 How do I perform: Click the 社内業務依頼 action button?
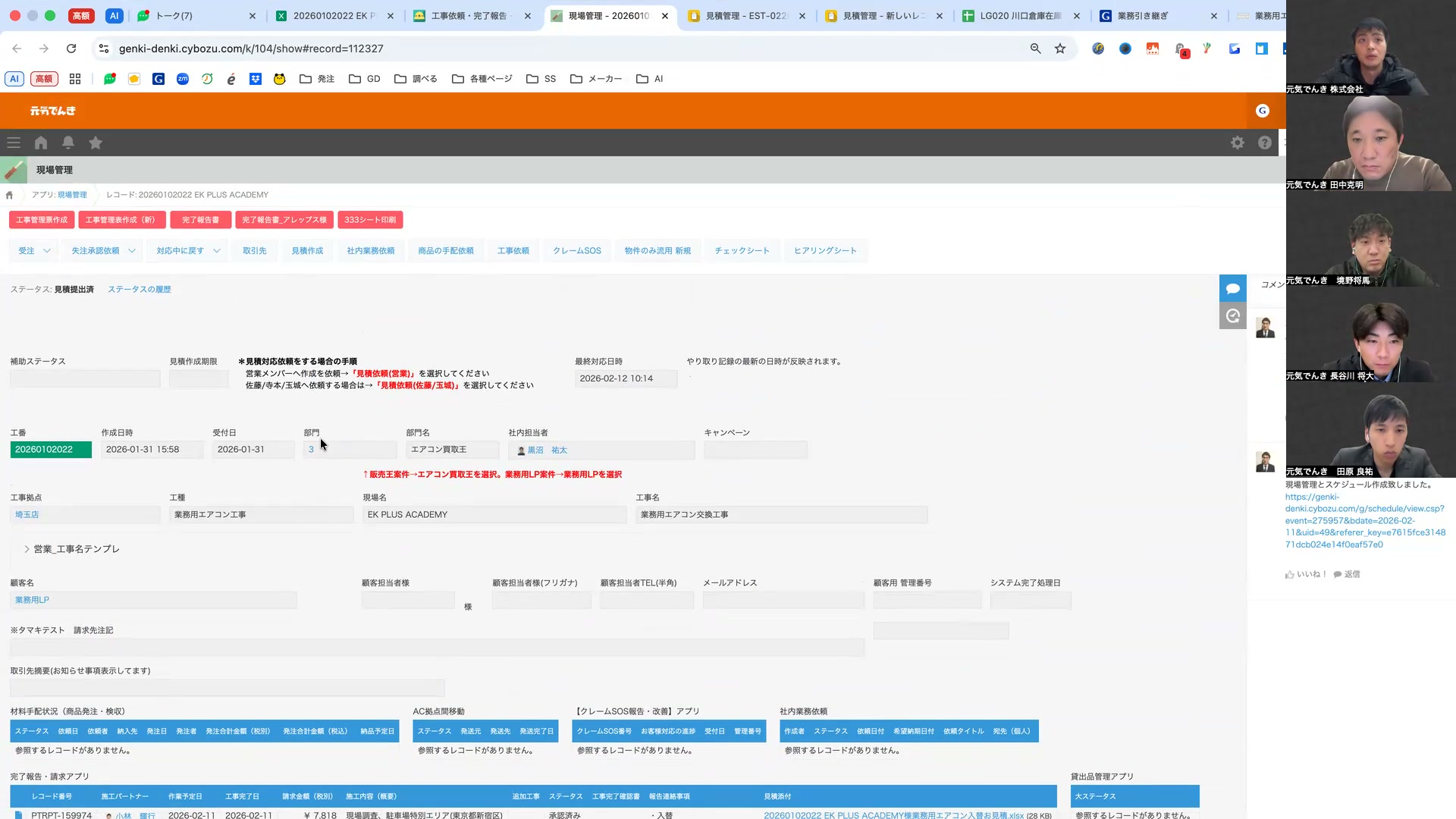coord(371,251)
